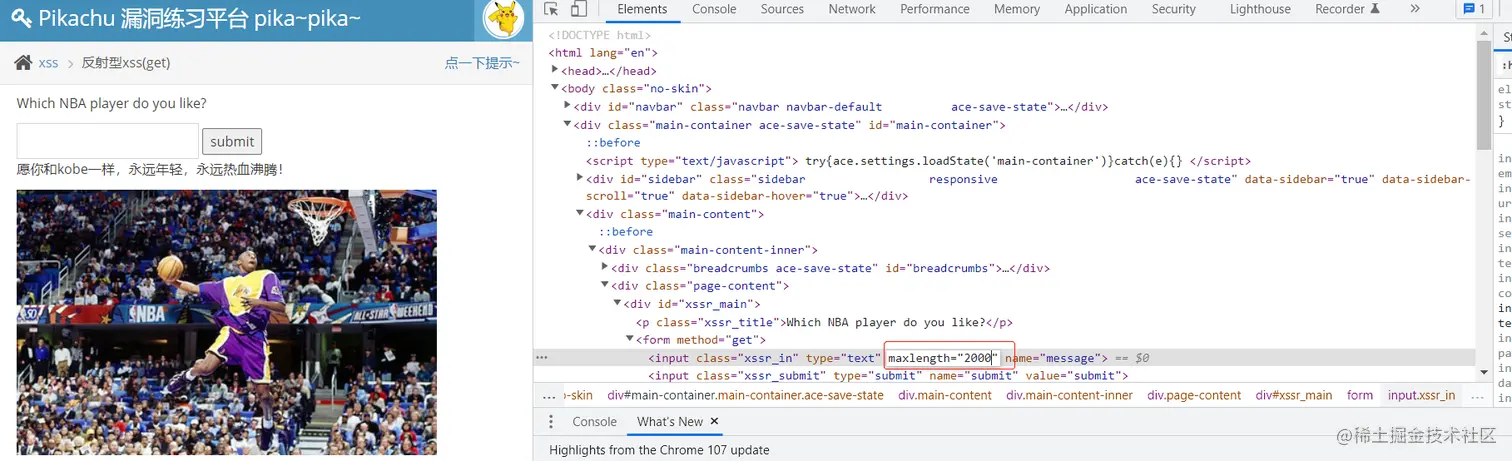Select the What's New drawer tab
This screenshot has width=1512, height=461.
click(x=670, y=422)
